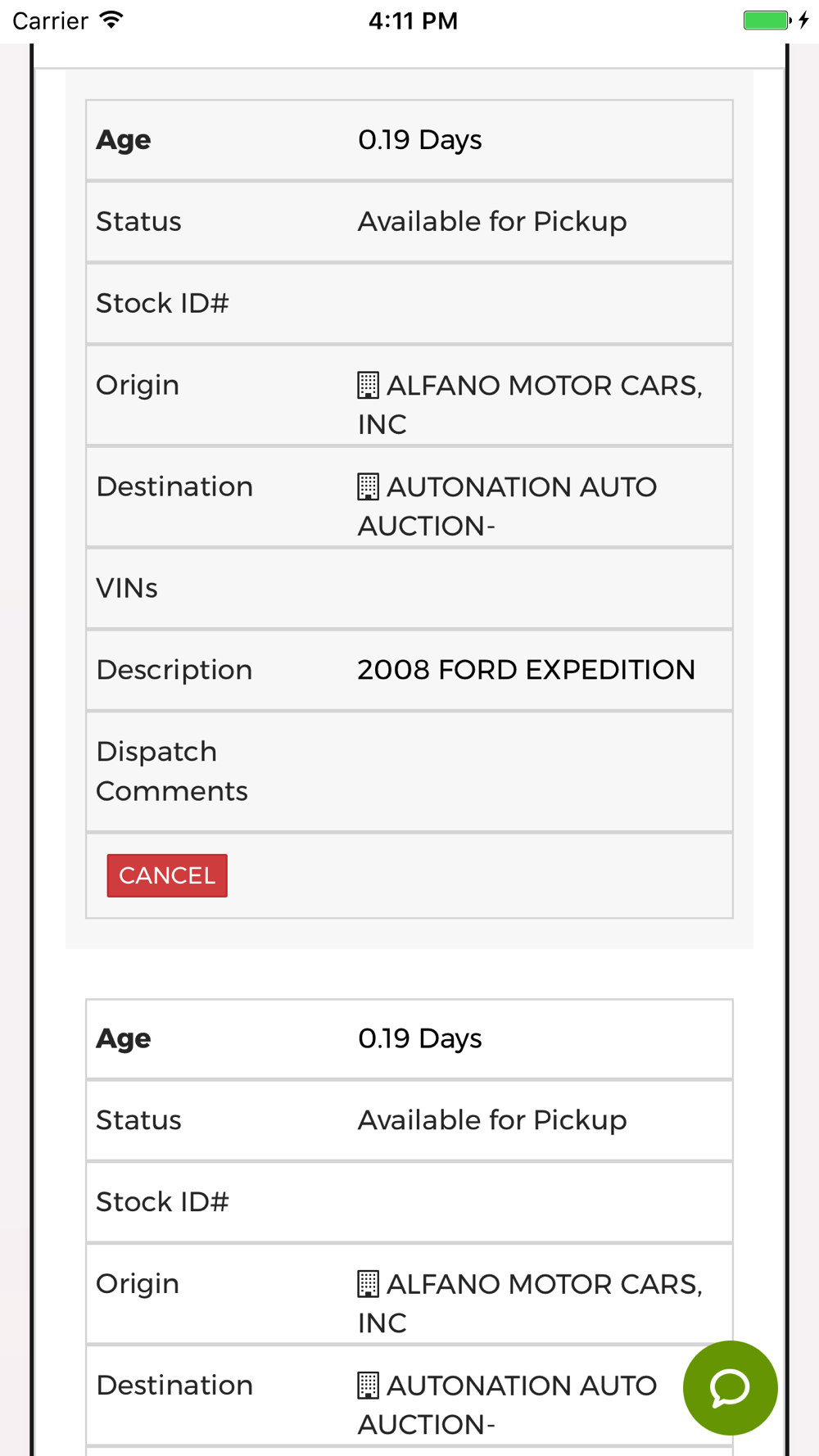The image size is (819, 1456).
Task: Open AUTONATION AUTO AUCTION- in first order
Action: (x=508, y=506)
